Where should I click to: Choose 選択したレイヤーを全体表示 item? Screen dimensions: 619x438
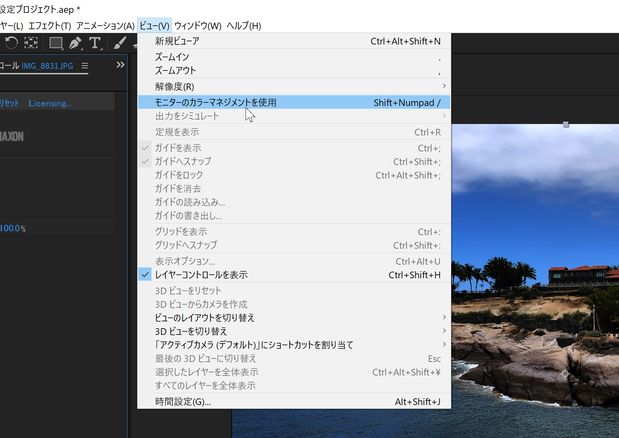point(294,372)
